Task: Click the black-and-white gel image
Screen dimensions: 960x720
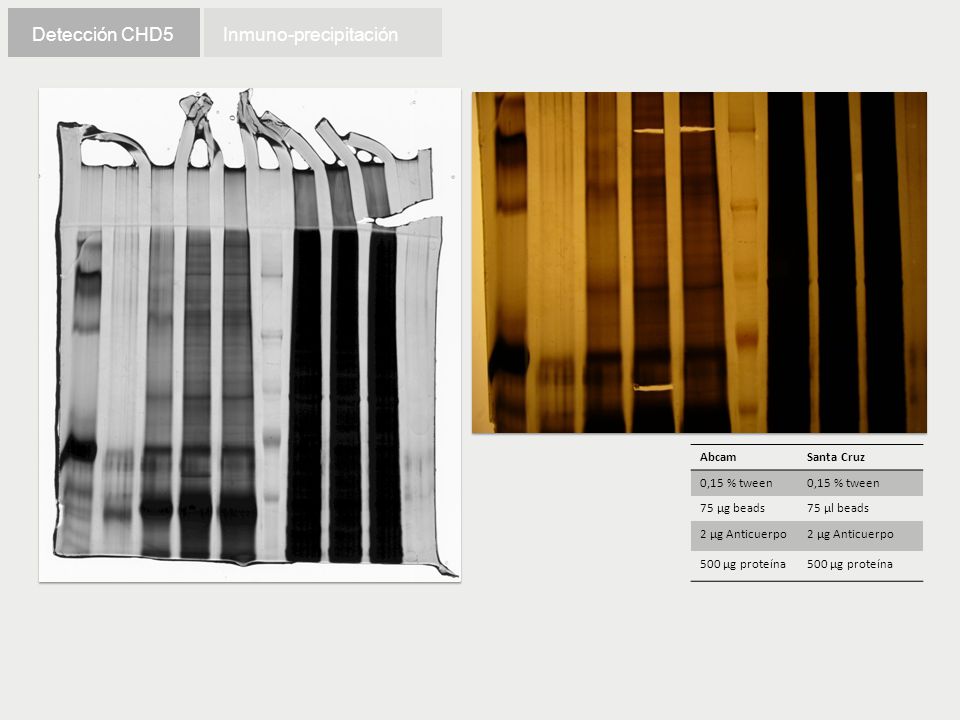Action: tap(250, 335)
